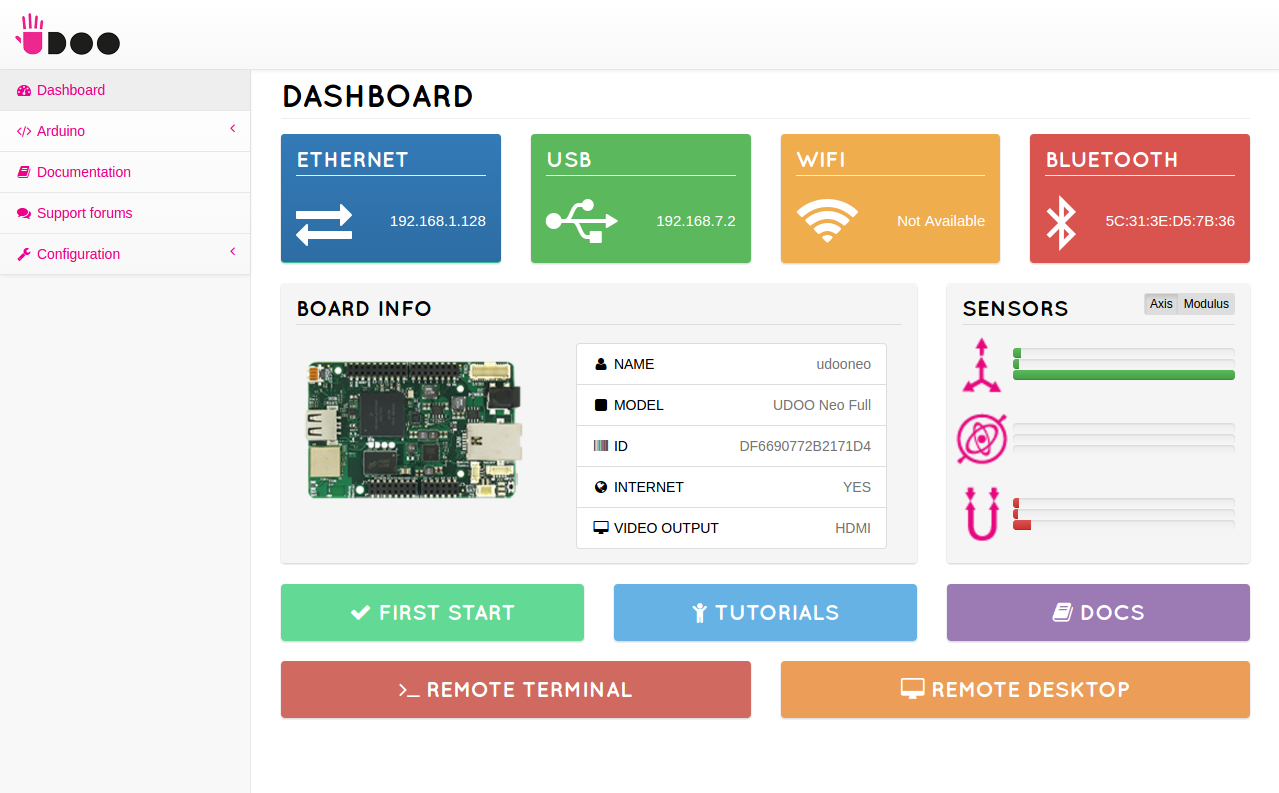Click board name value udooneo
The image size is (1279, 793).
844,364
